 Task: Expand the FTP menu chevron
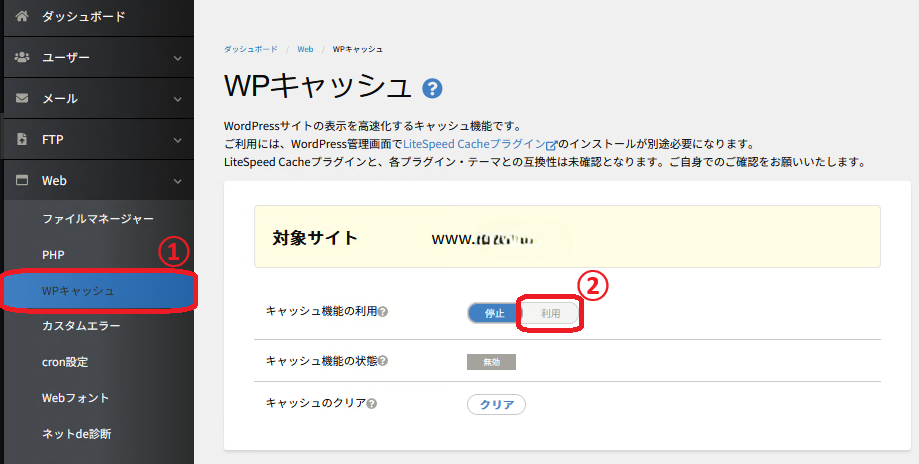(x=178, y=140)
